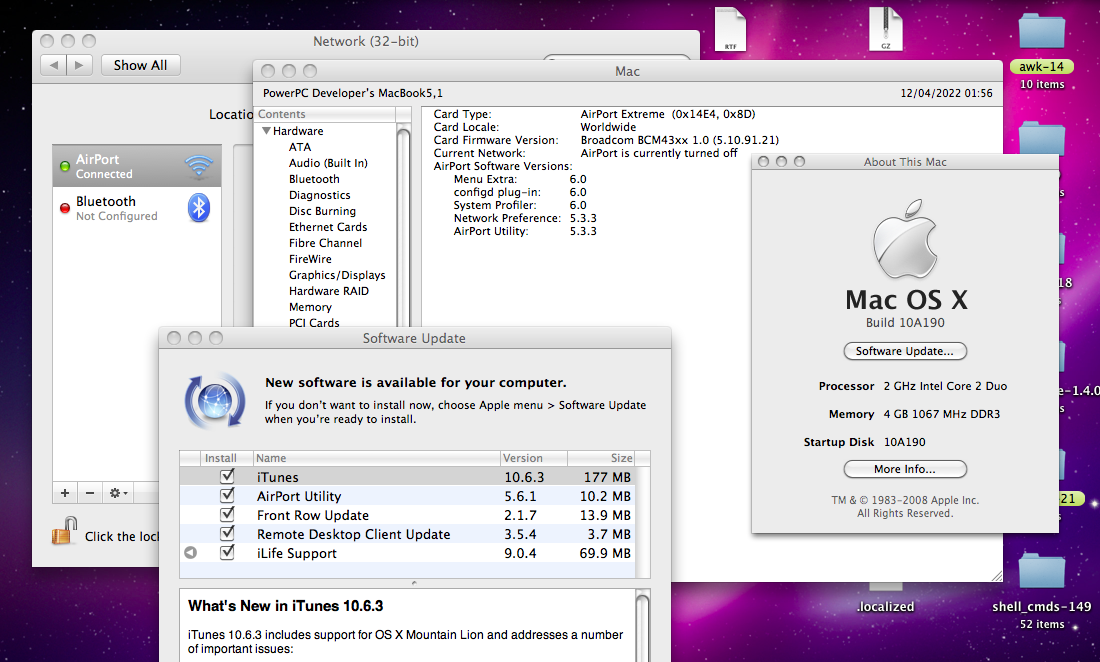Uncheck the iLife Support install checkbox
1100x662 pixels.
pyautogui.click(x=227, y=553)
